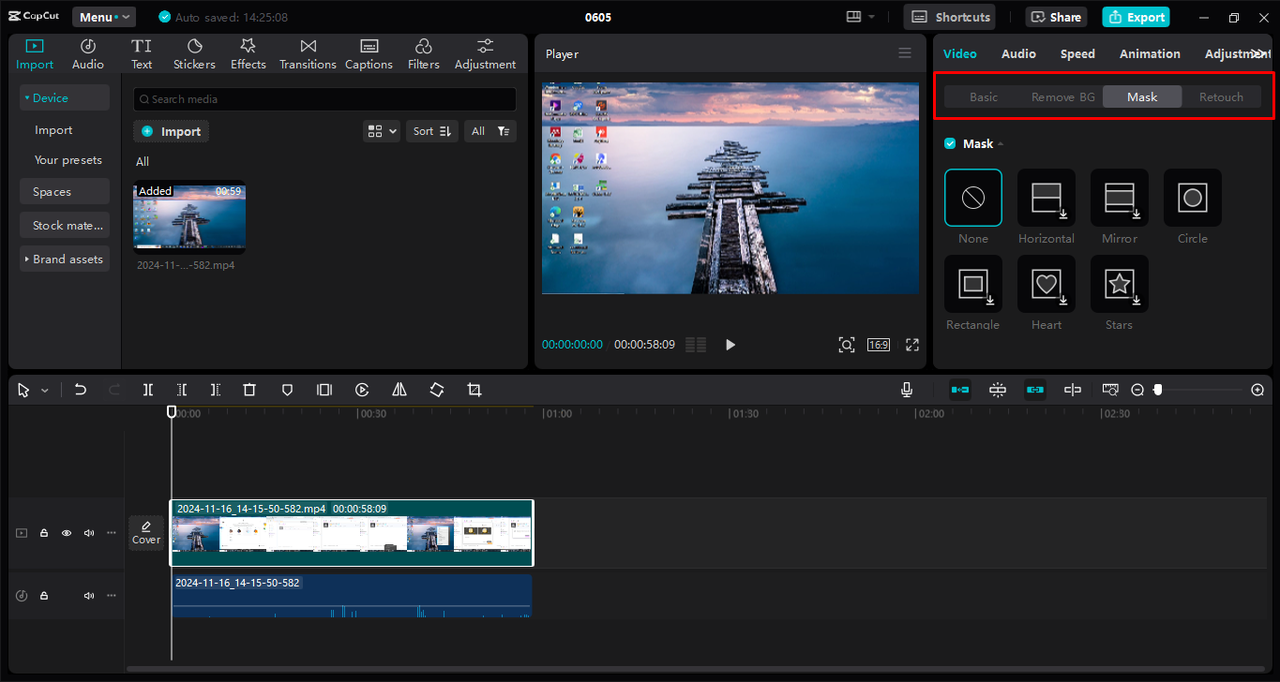Open the Crop tool

[x=474, y=390]
